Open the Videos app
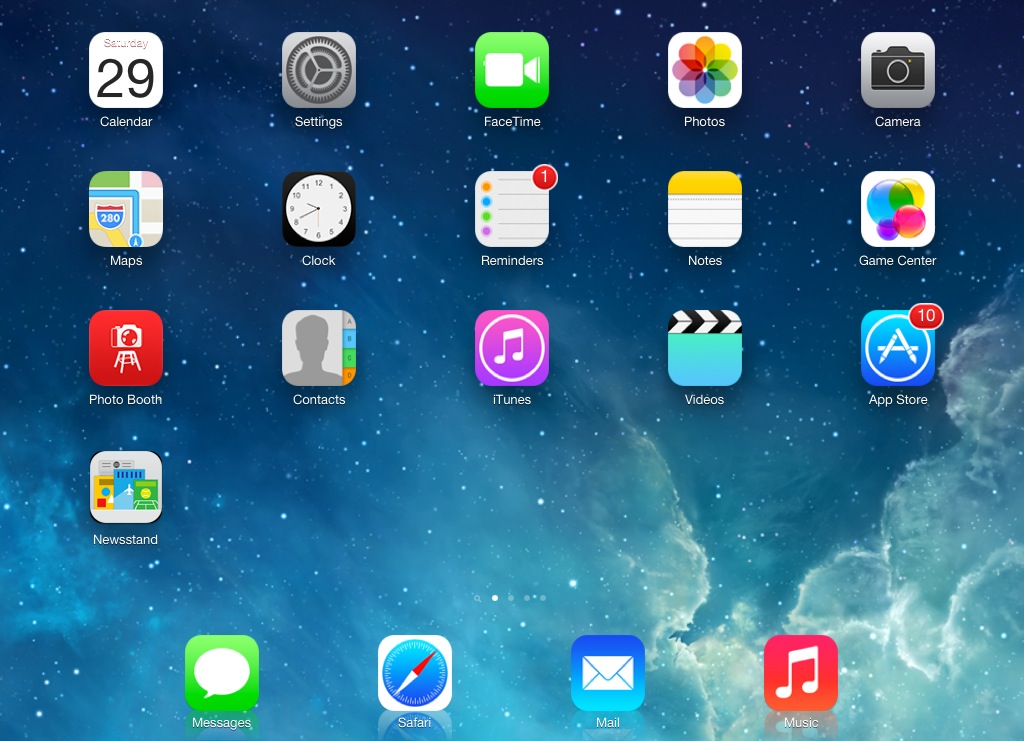The image size is (1024, 741). [704, 348]
